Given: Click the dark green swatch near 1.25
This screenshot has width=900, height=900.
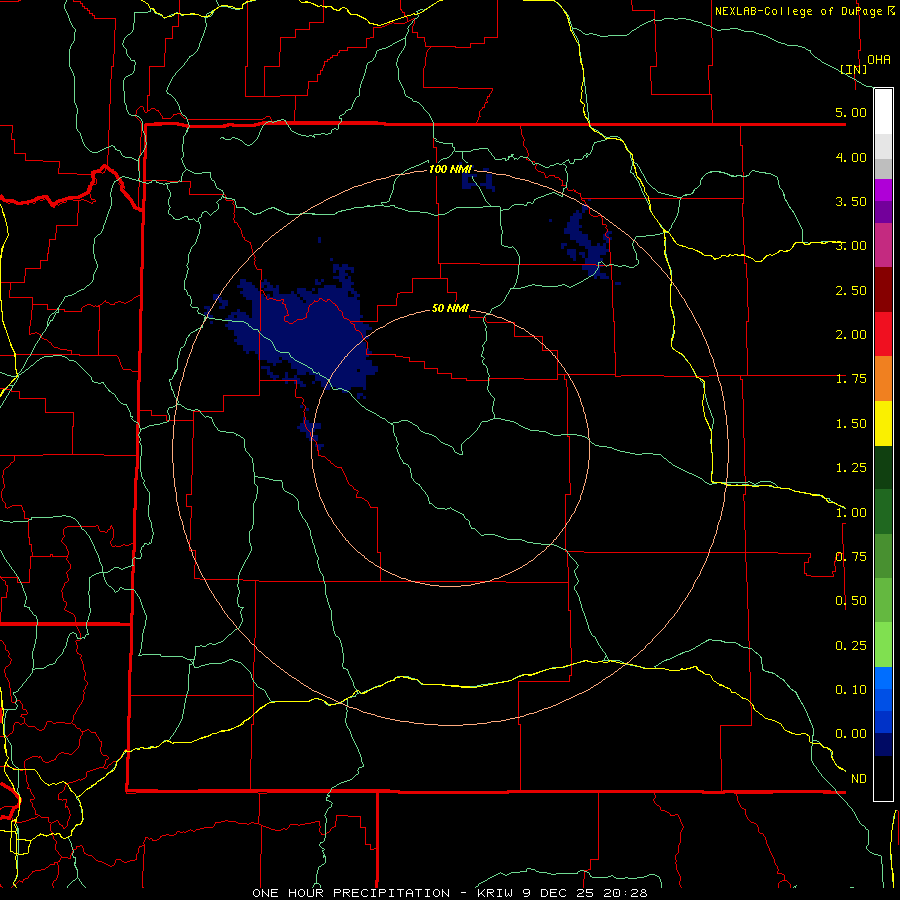Looking at the screenshot, I should point(883,467).
